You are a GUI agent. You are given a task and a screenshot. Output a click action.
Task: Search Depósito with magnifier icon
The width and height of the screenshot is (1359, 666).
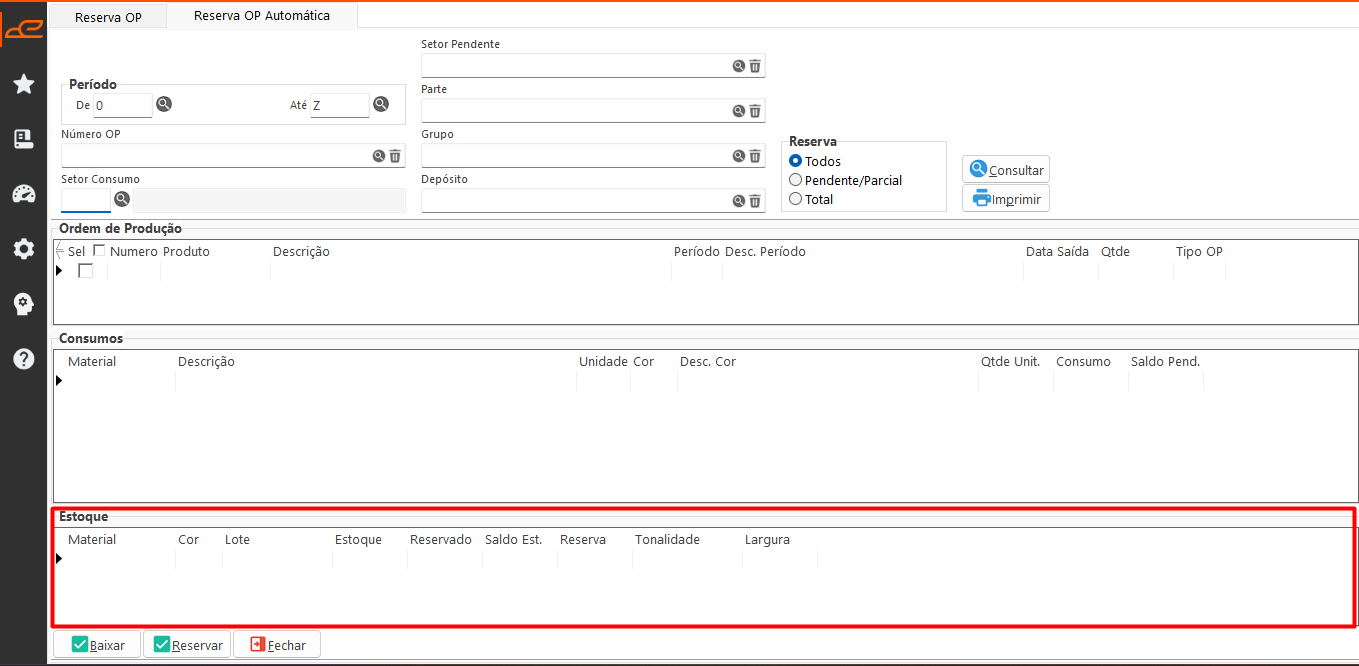(x=739, y=201)
